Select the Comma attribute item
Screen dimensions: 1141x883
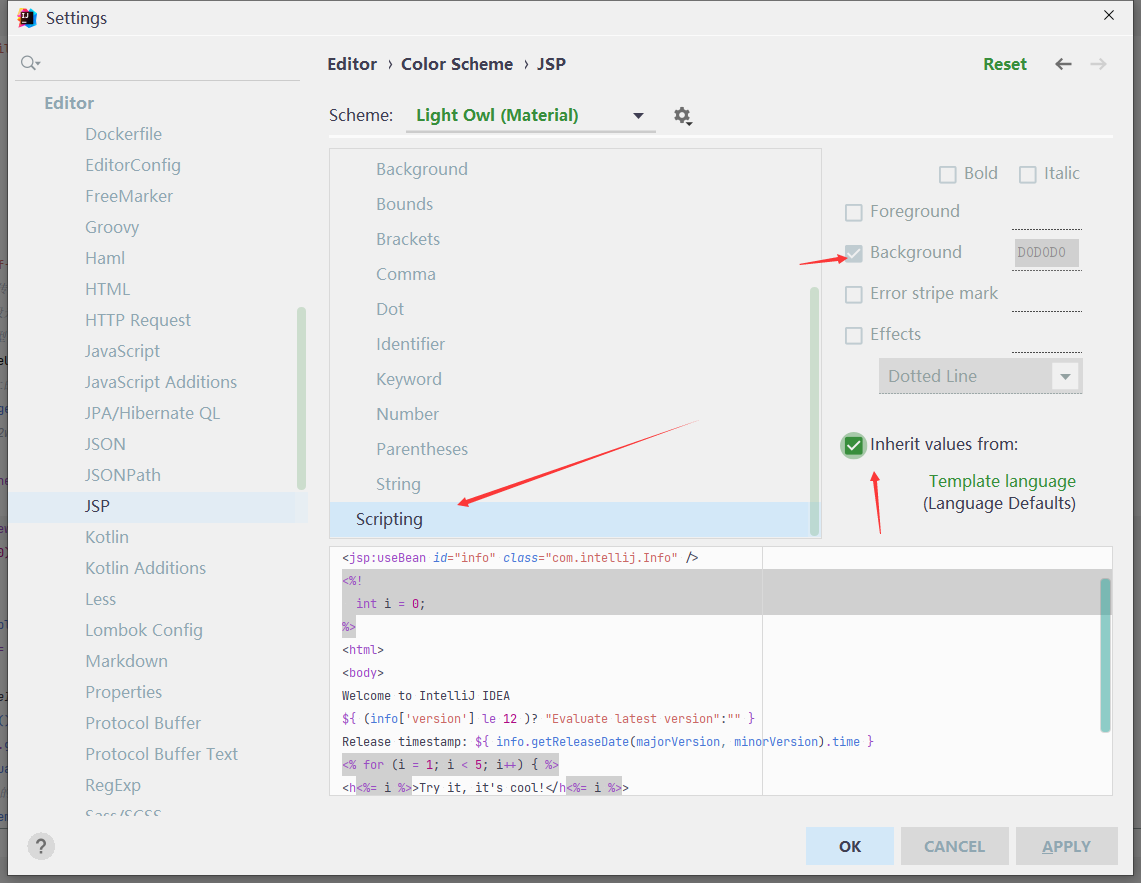pyautogui.click(x=406, y=274)
